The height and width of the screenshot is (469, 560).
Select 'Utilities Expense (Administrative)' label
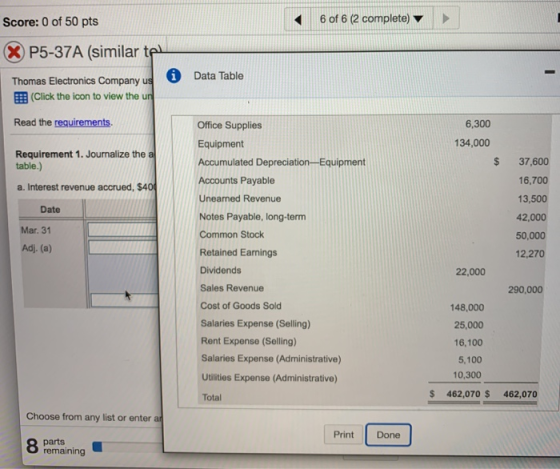click(x=269, y=378)
